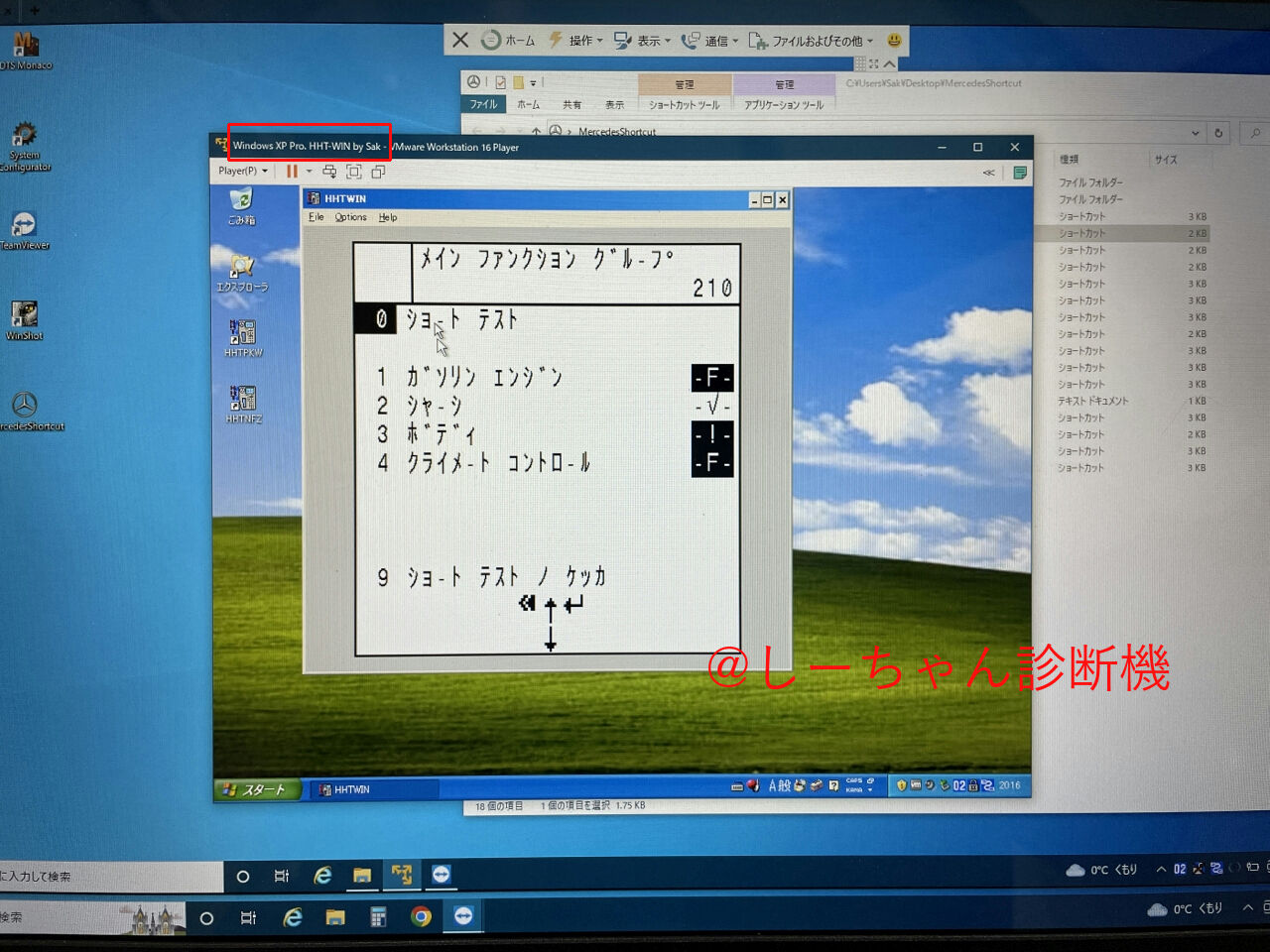Switch to the ショートカットツール ribbon tab
1270x952 pixels.
(685, 103)
